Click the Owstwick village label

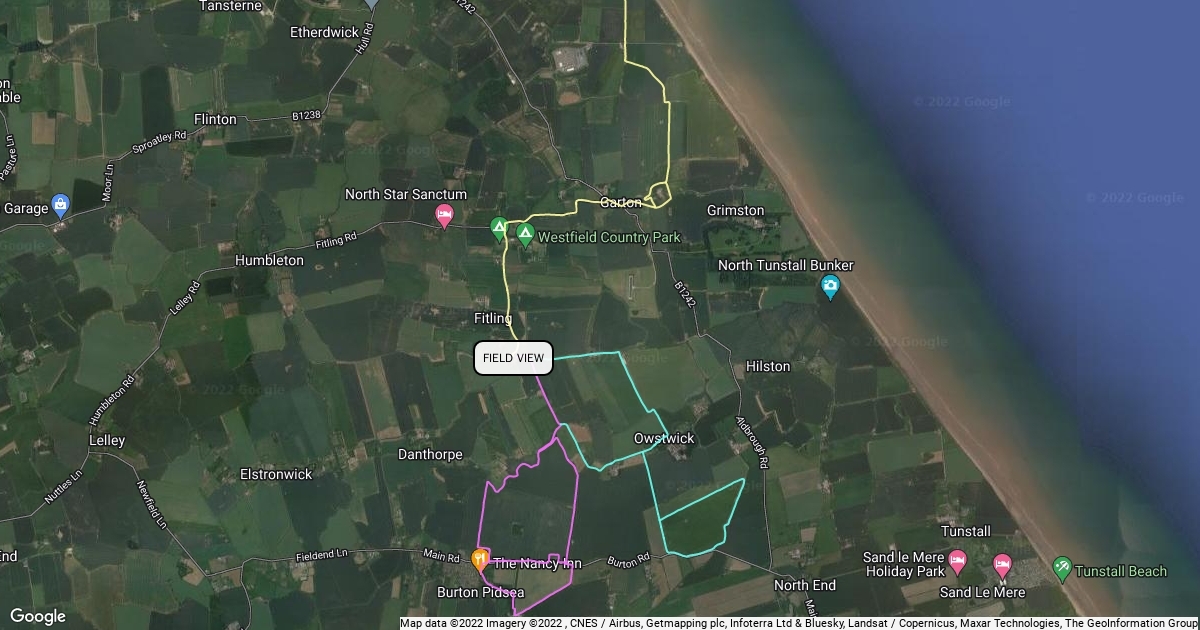(x=664, y=438)
